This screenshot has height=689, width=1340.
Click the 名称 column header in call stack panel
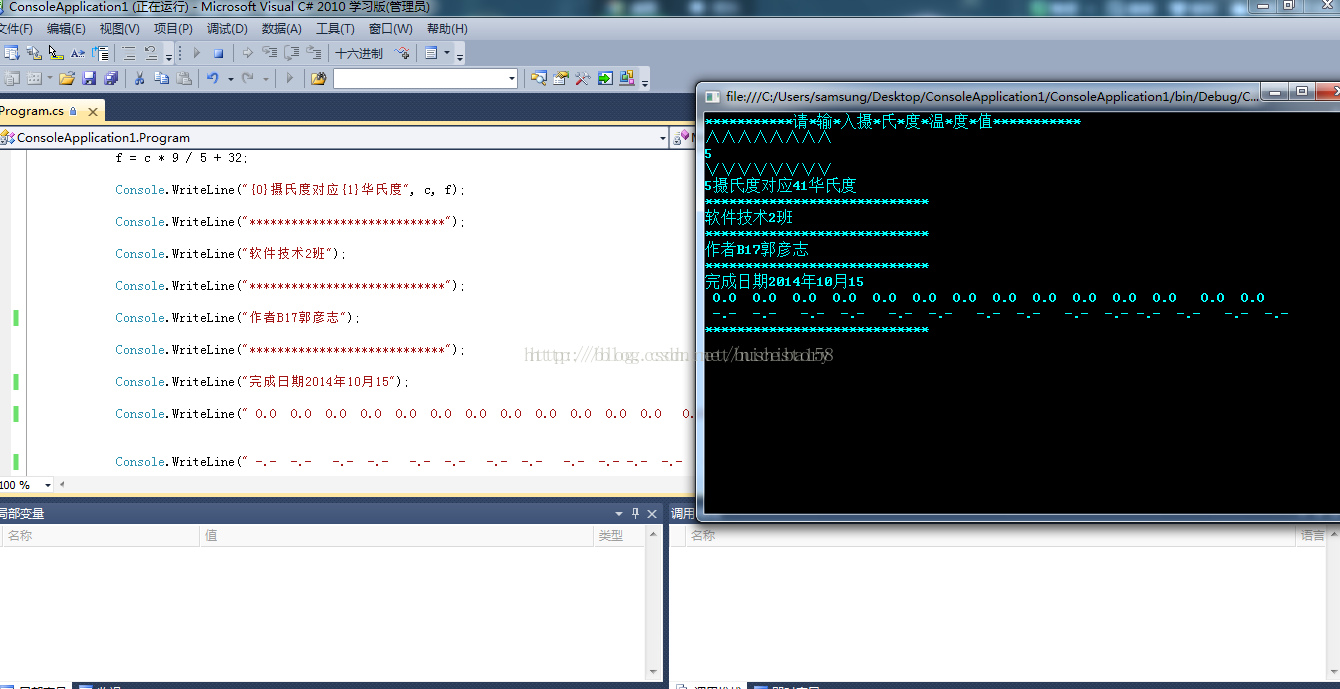[x=990, y=536]
